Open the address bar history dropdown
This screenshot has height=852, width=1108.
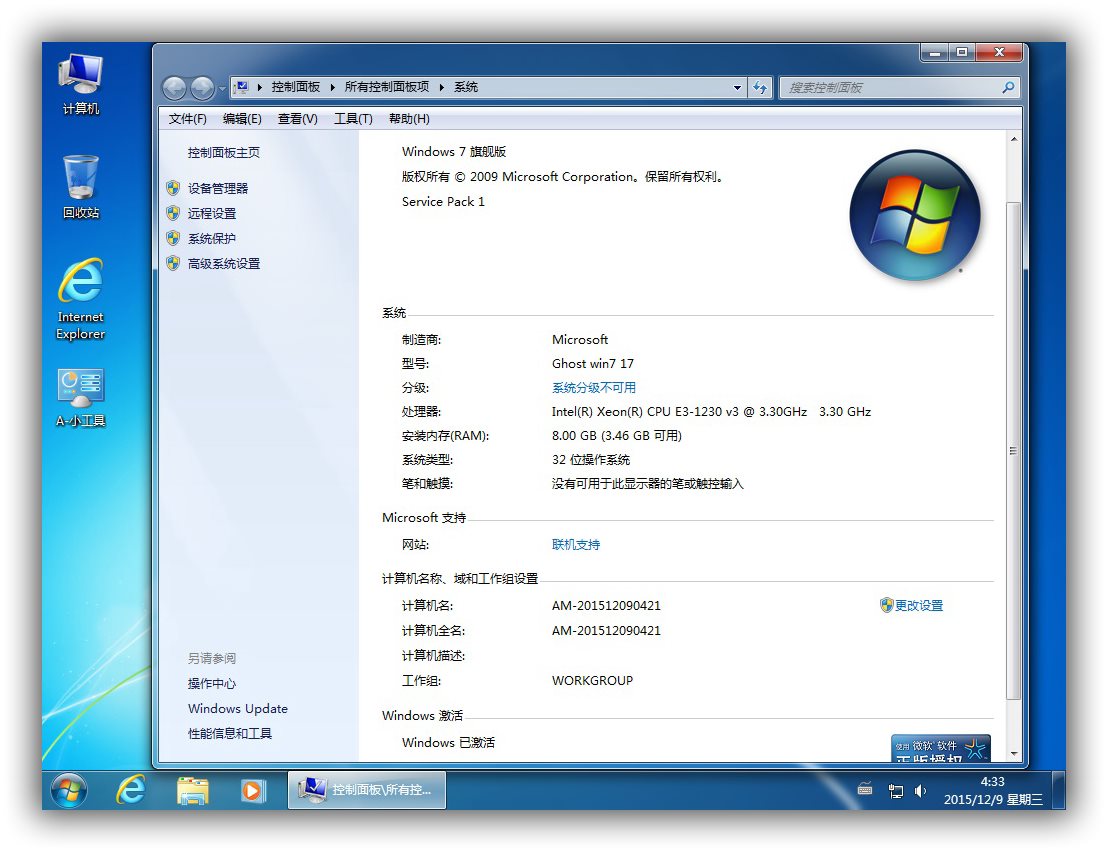tap(737, 88)
